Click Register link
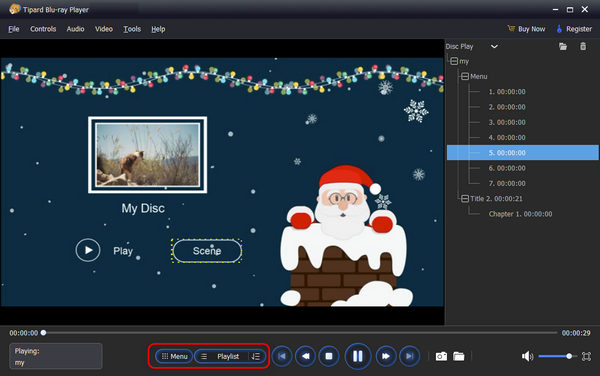This screenshot has width=600, height=376. [x=579, y=29]
